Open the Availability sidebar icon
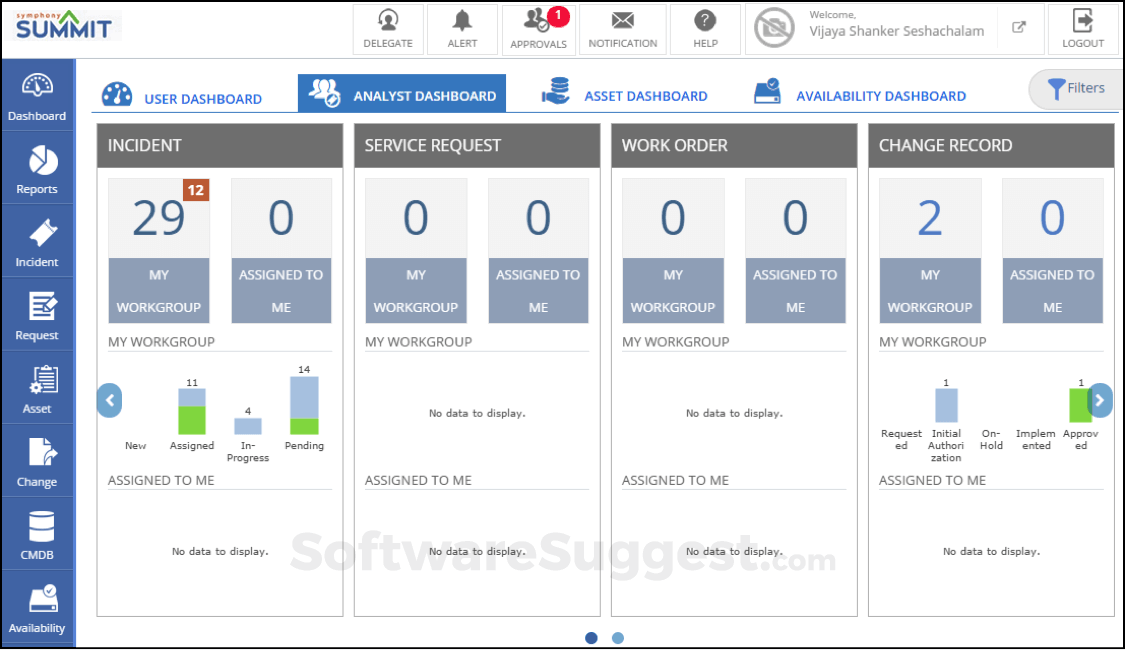Viewport: 1125px width, 650px height. tap(37, 607)
